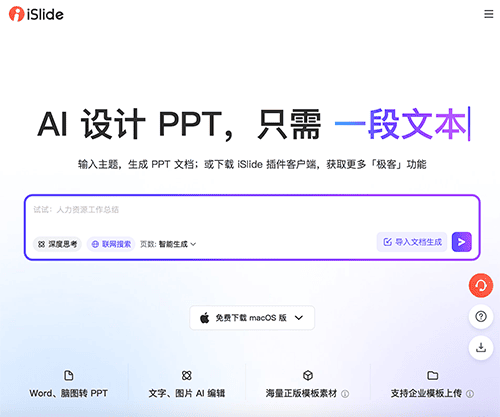Toggle the 深度思考 deep thinking option
This screenshot has height=417, width=500.
[x=57, y=244]
